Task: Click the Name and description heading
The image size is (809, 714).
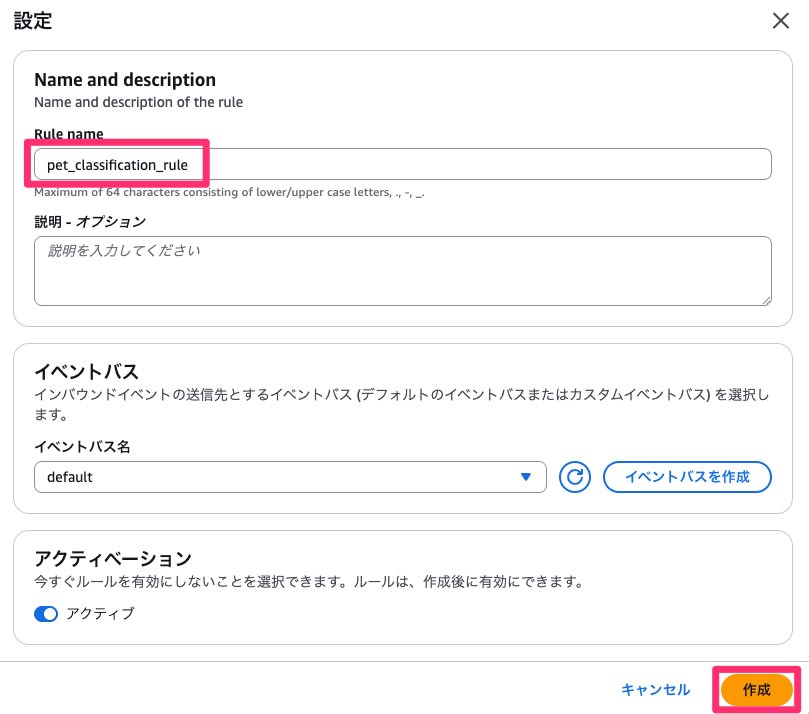Action: pyautogui.click(x=125, y=79)
